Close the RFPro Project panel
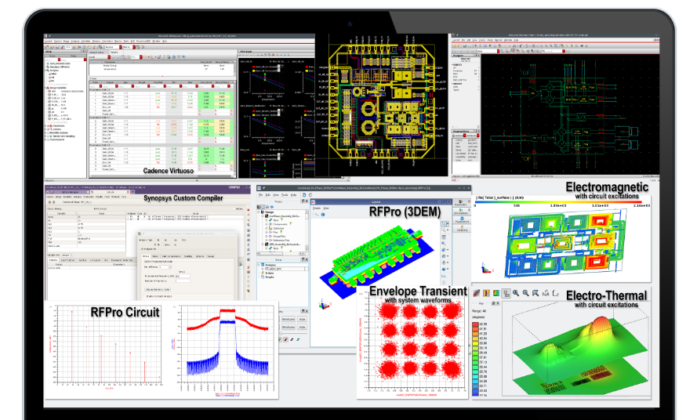The width and height of the screenshot is (686, 420). click(306, 201)
